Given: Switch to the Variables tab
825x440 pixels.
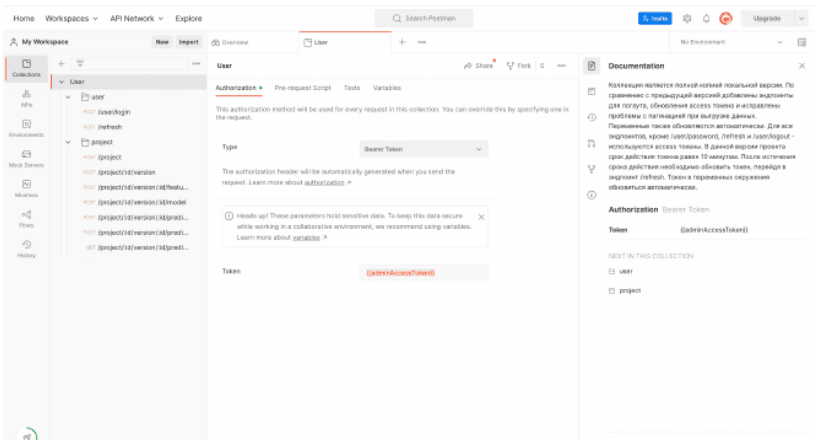Looking at the screenshot, I should click(x=387, y=88).
